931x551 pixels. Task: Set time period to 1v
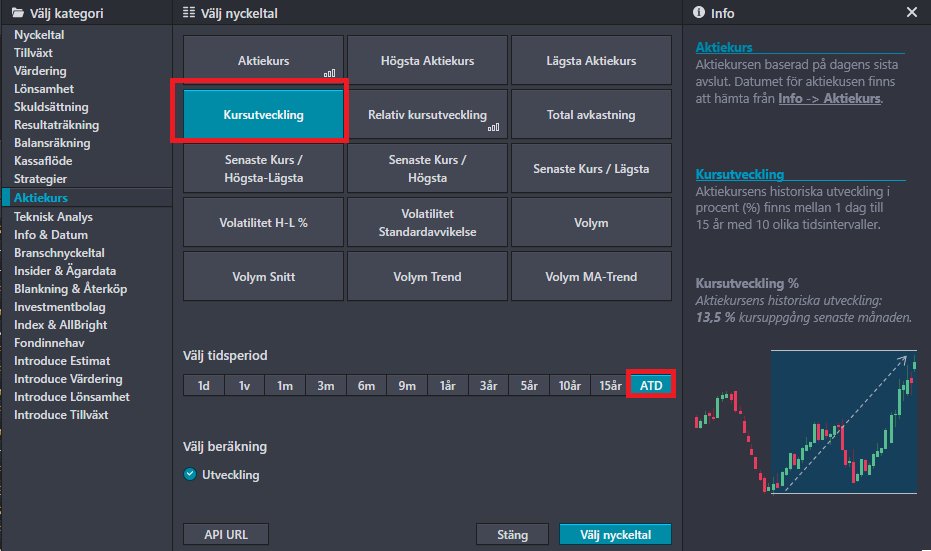pyautogui.click(x=244, y=385)
